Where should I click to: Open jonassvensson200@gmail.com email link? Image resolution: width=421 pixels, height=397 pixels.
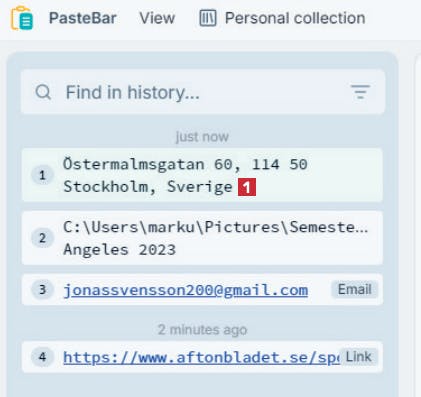click(x=186, y=290)
